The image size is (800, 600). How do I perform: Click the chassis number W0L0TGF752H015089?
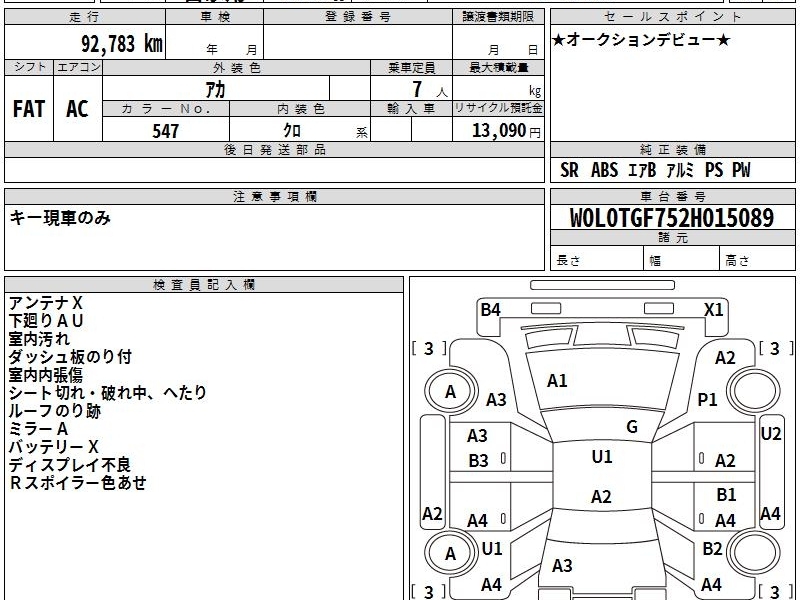coord(672,218)
